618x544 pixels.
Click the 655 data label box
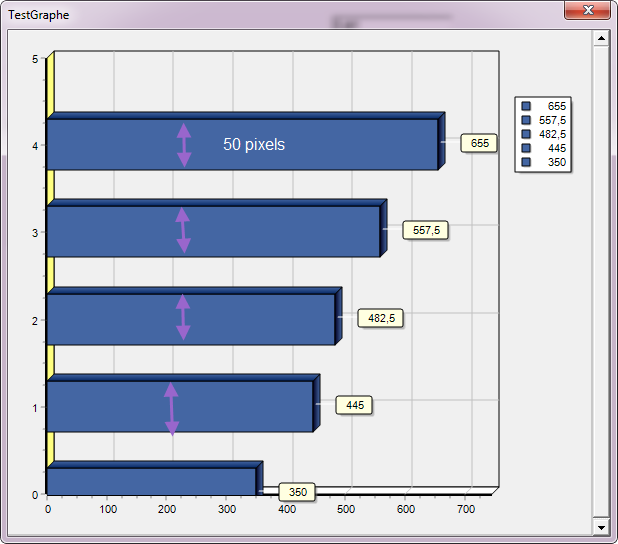pyautogui.click(x=479, y=143)
